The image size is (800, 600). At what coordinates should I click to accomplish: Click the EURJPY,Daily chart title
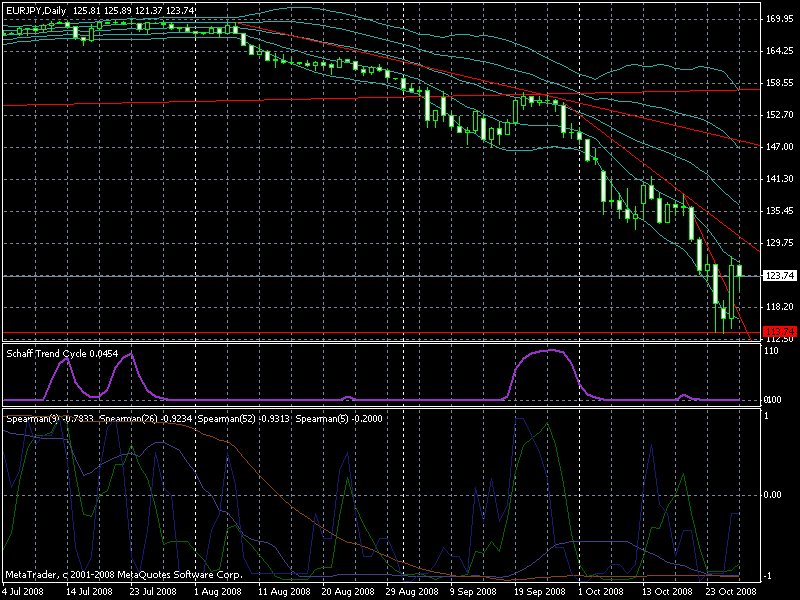pyautogui.click(x=36, y=10)
